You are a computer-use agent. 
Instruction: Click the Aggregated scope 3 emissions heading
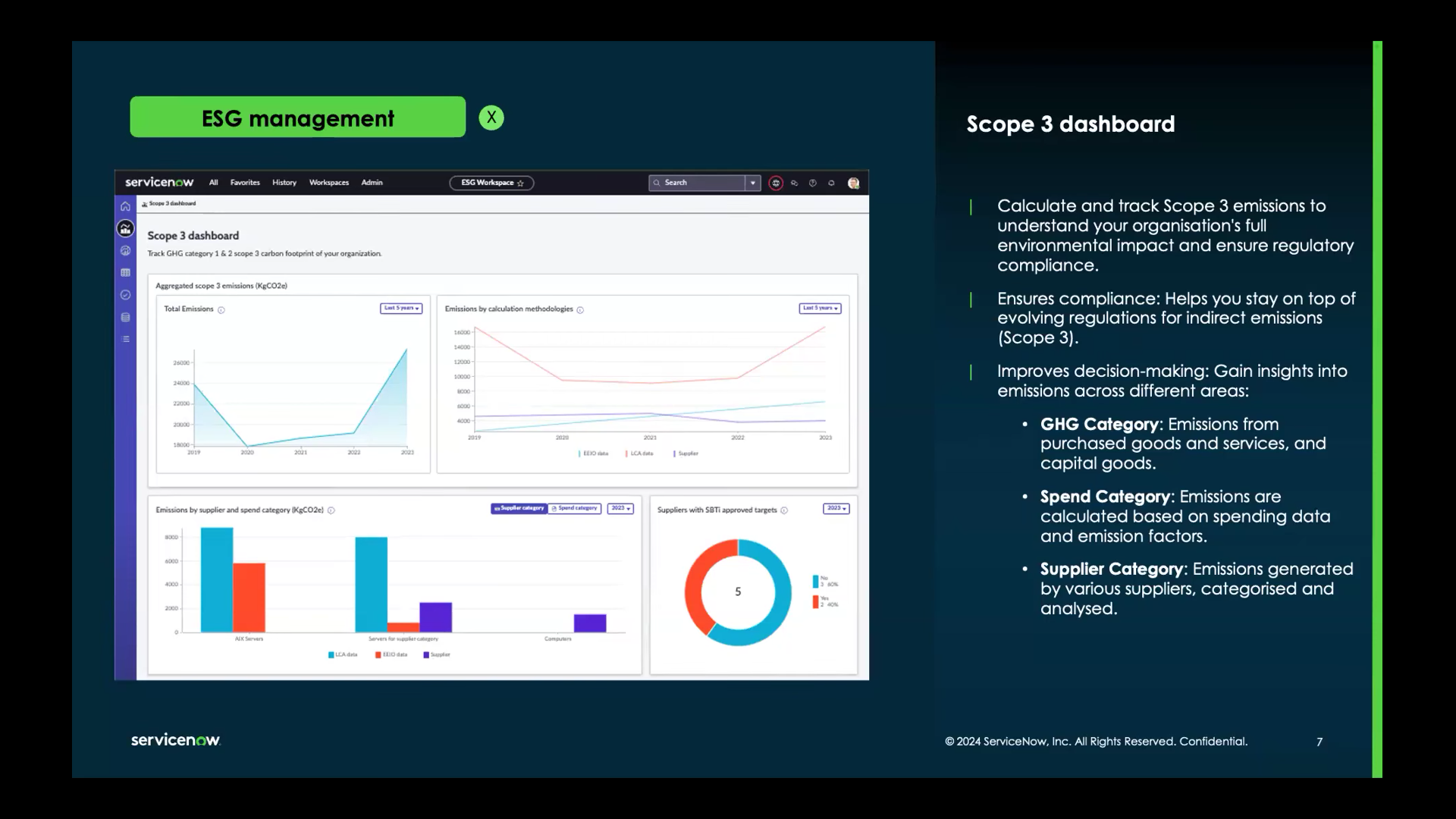[x=221, y=286]
